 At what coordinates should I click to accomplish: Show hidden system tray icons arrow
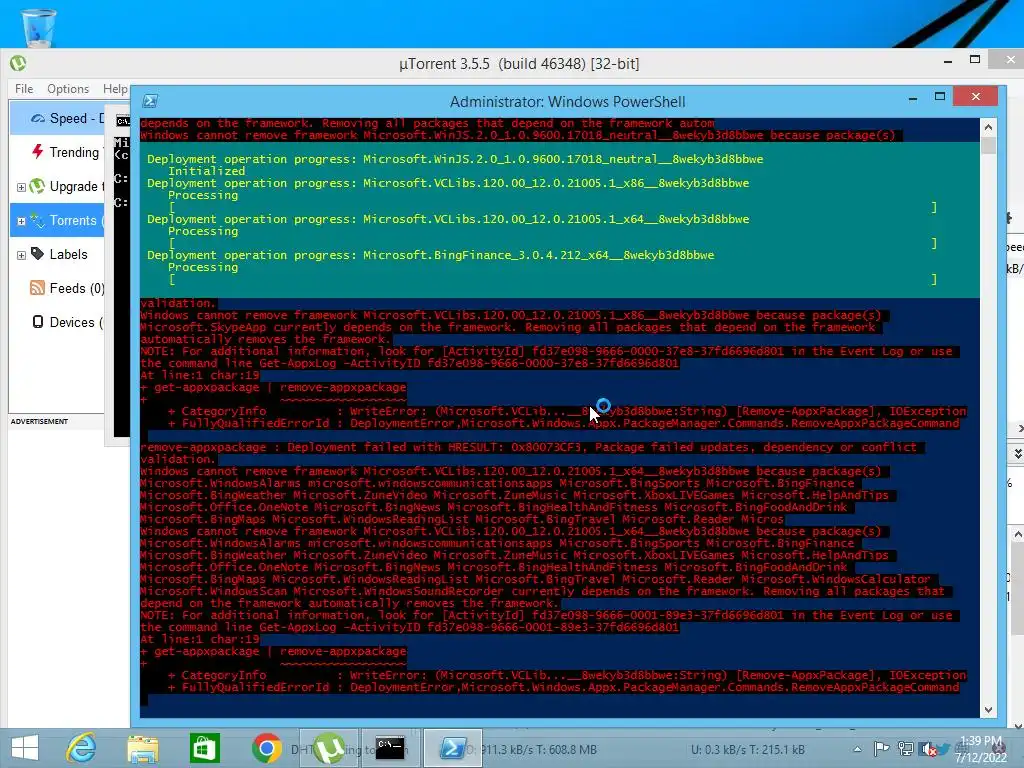click(x=857, y=749)
